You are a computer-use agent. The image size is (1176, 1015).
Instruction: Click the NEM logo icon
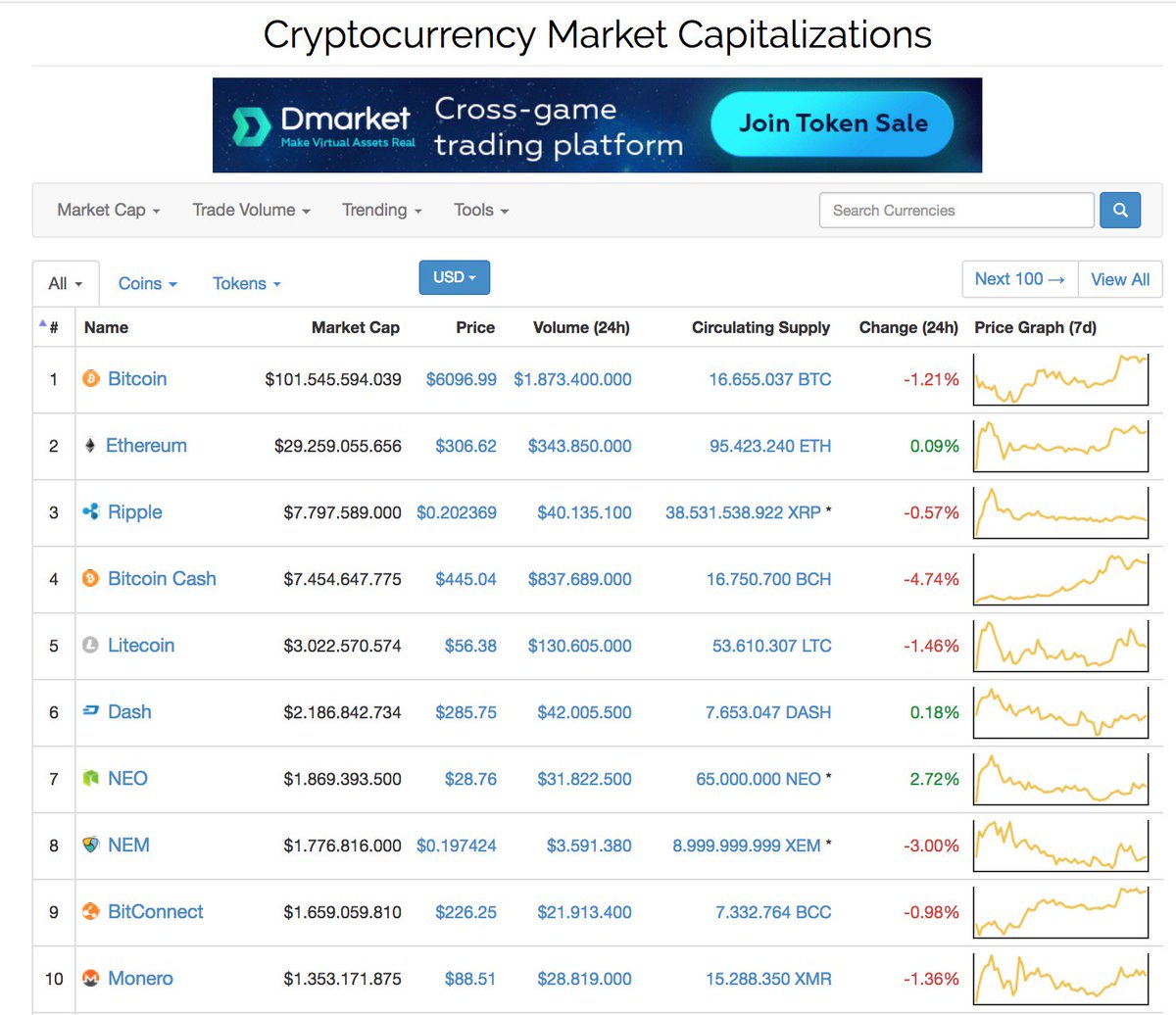click(91, 845)
